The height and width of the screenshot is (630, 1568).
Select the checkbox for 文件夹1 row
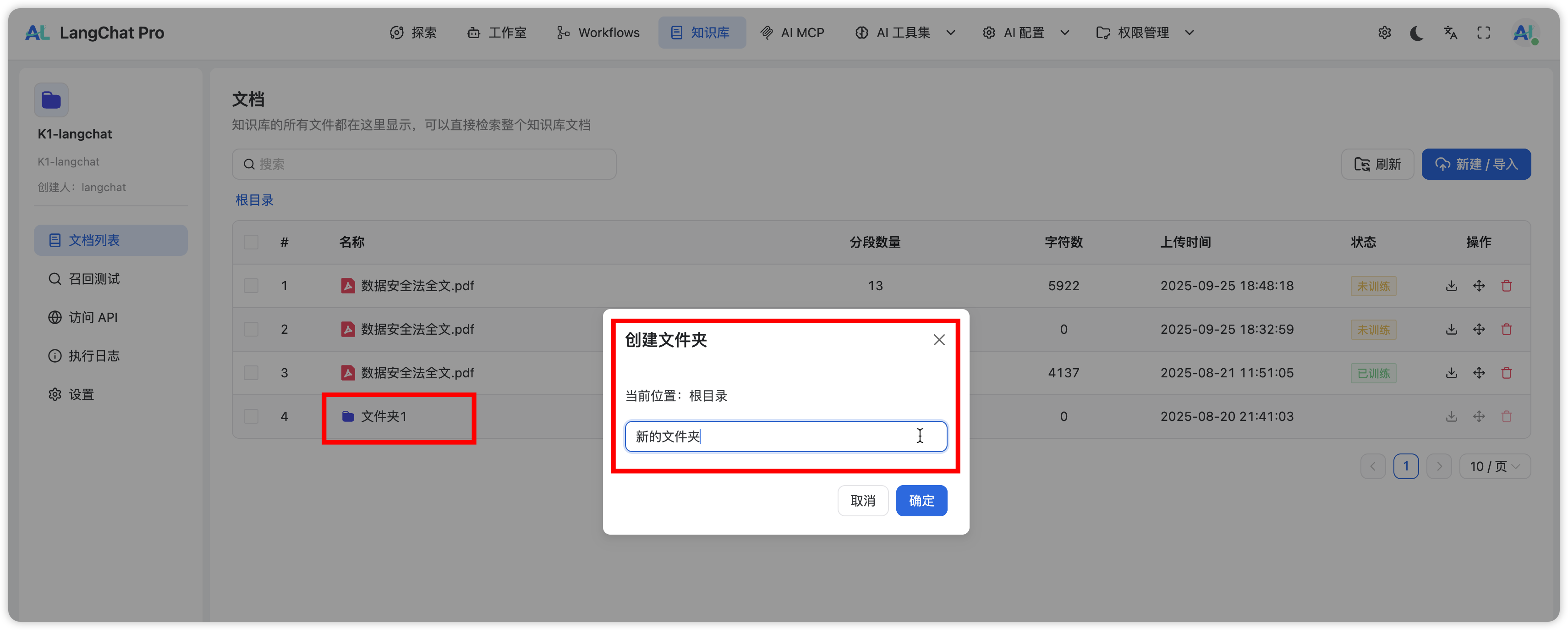[x=251, y=416]
